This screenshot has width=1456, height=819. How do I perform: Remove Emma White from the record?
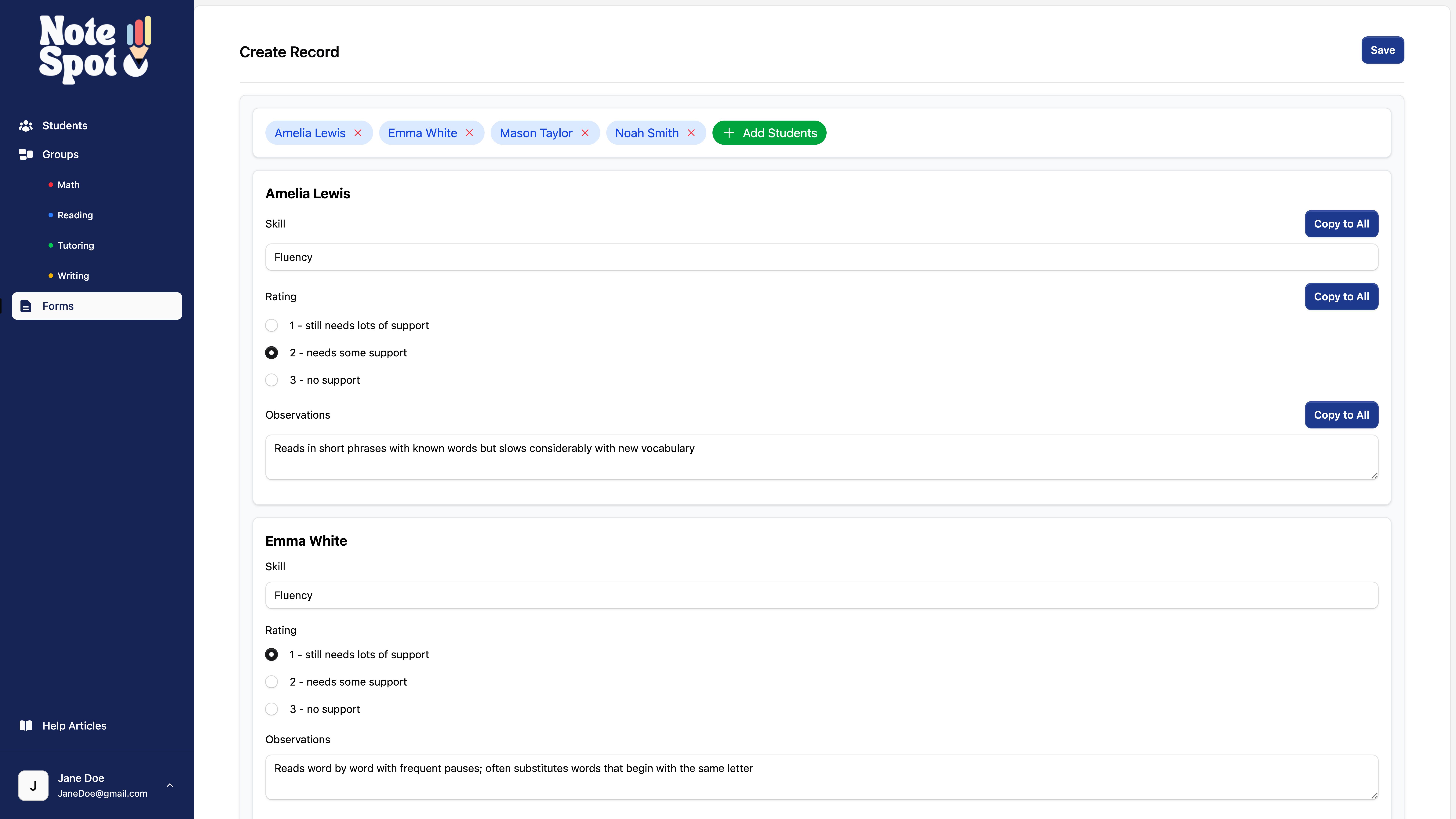pyautogui.click(x=469, y=133)
